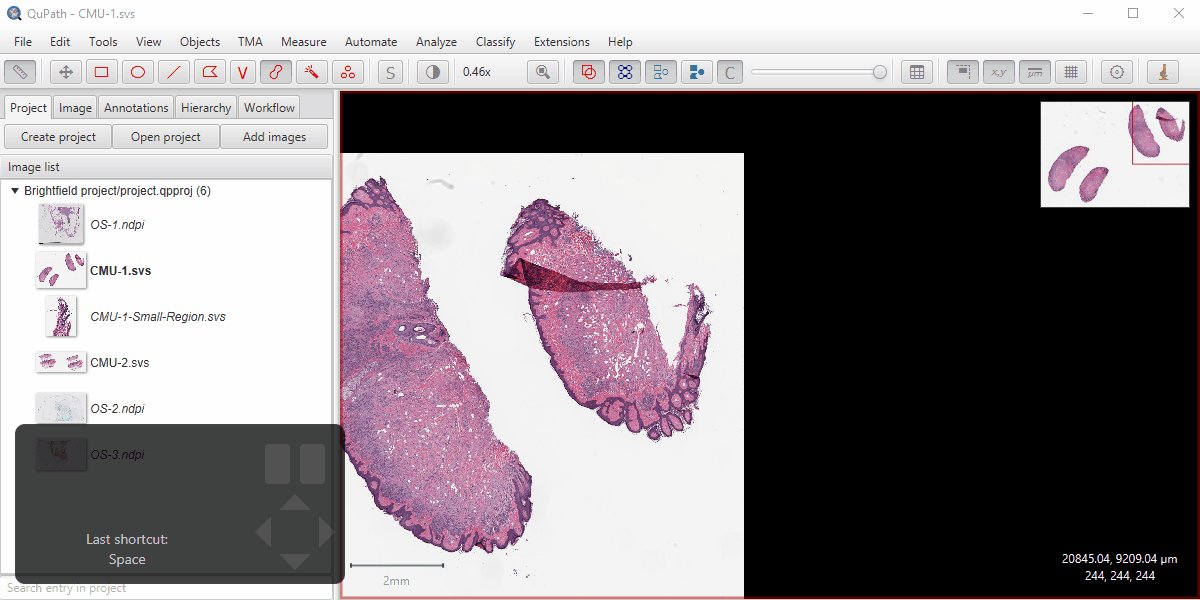Click the slide overview thumbnail in viewer
This screenshot has width=1200, height=600.
(1115, 154)
